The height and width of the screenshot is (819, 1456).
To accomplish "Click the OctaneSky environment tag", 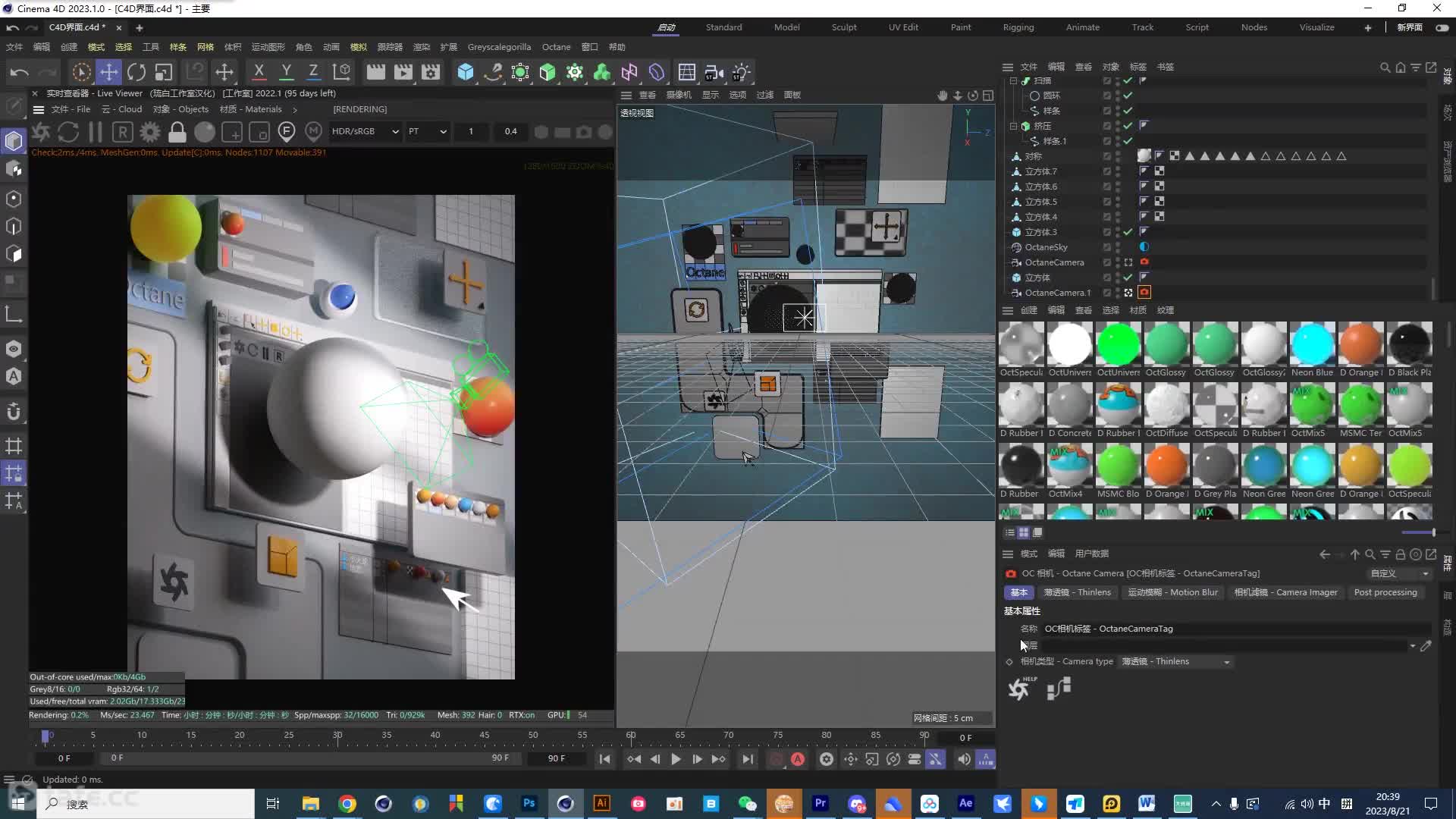I will click(x=1144, y=247).
